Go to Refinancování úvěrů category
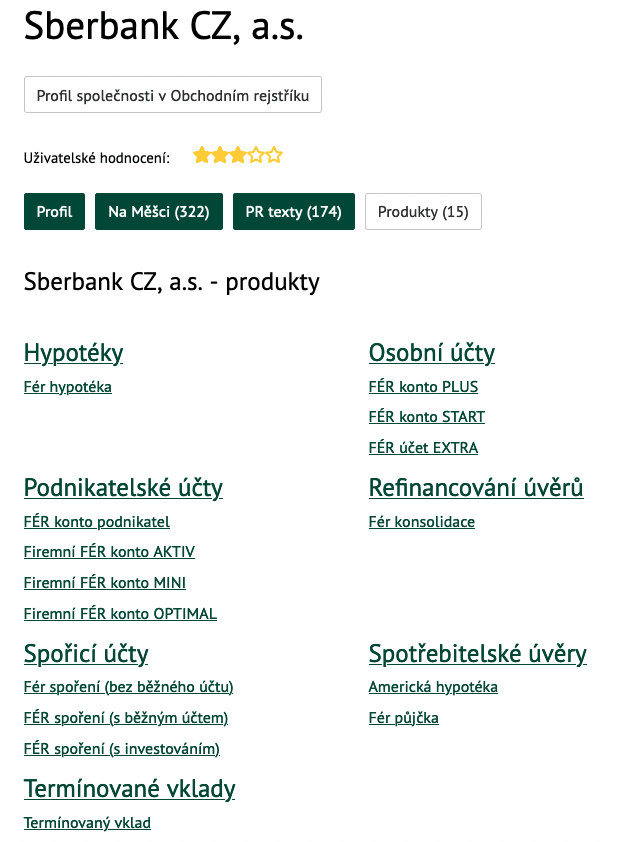629x842 pixels. point(476,488)
